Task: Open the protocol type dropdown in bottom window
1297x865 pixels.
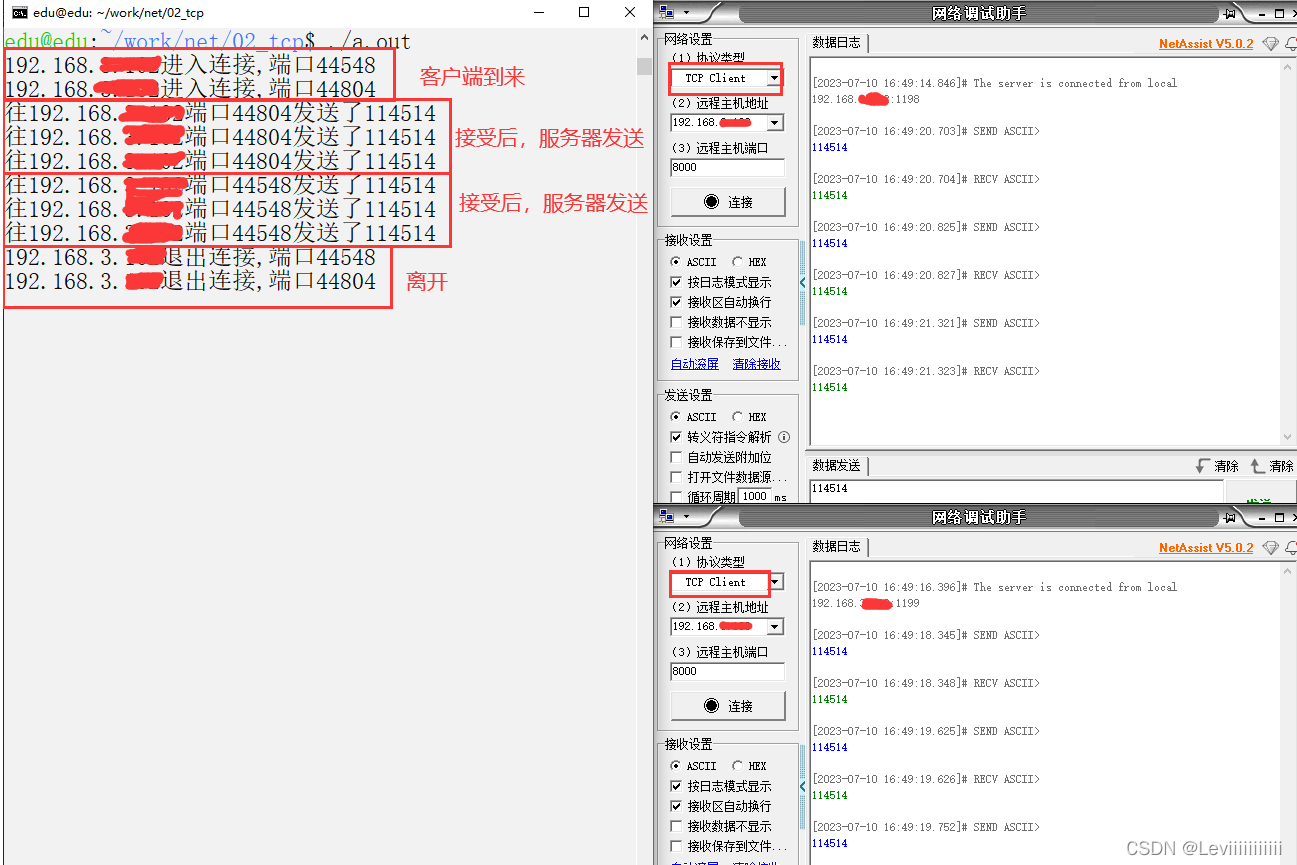Action: point(772,582)
